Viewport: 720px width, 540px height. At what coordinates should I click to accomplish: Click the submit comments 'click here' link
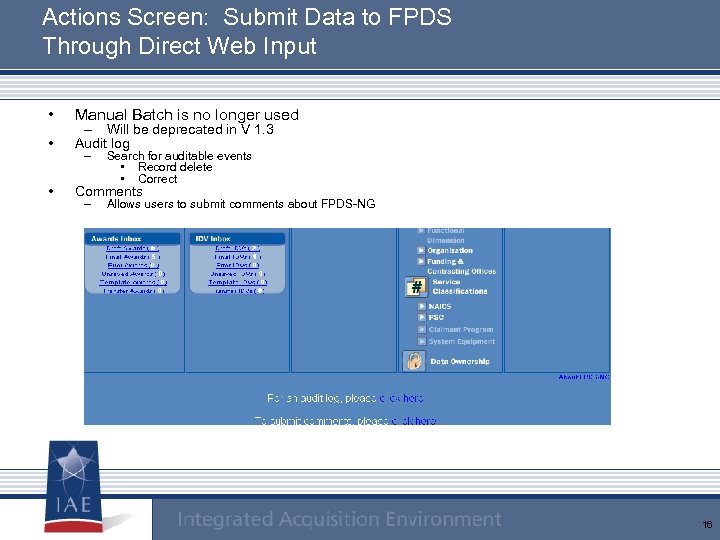tap(413, 420)
